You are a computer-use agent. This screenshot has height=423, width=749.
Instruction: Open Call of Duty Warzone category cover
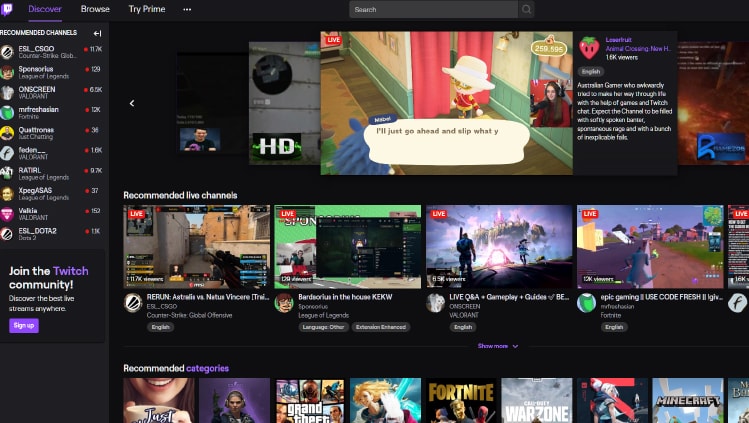537,401
